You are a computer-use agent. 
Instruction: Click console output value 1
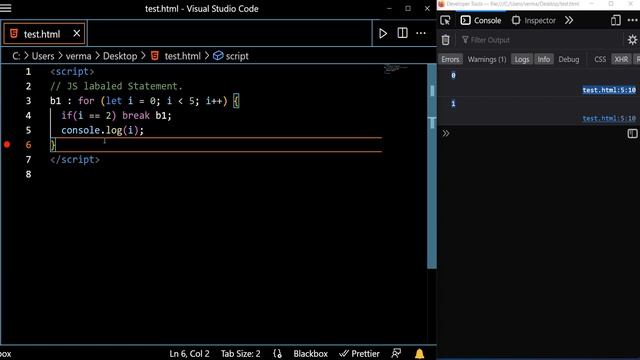click(453, 104)
